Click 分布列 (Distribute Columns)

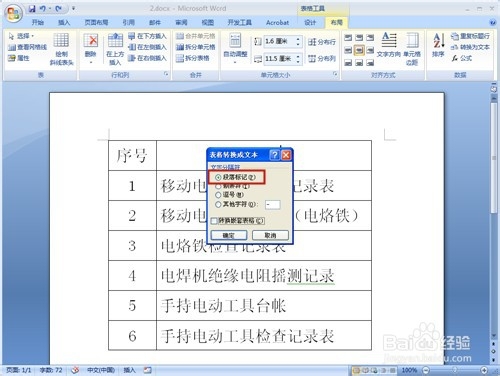(322, 59)
